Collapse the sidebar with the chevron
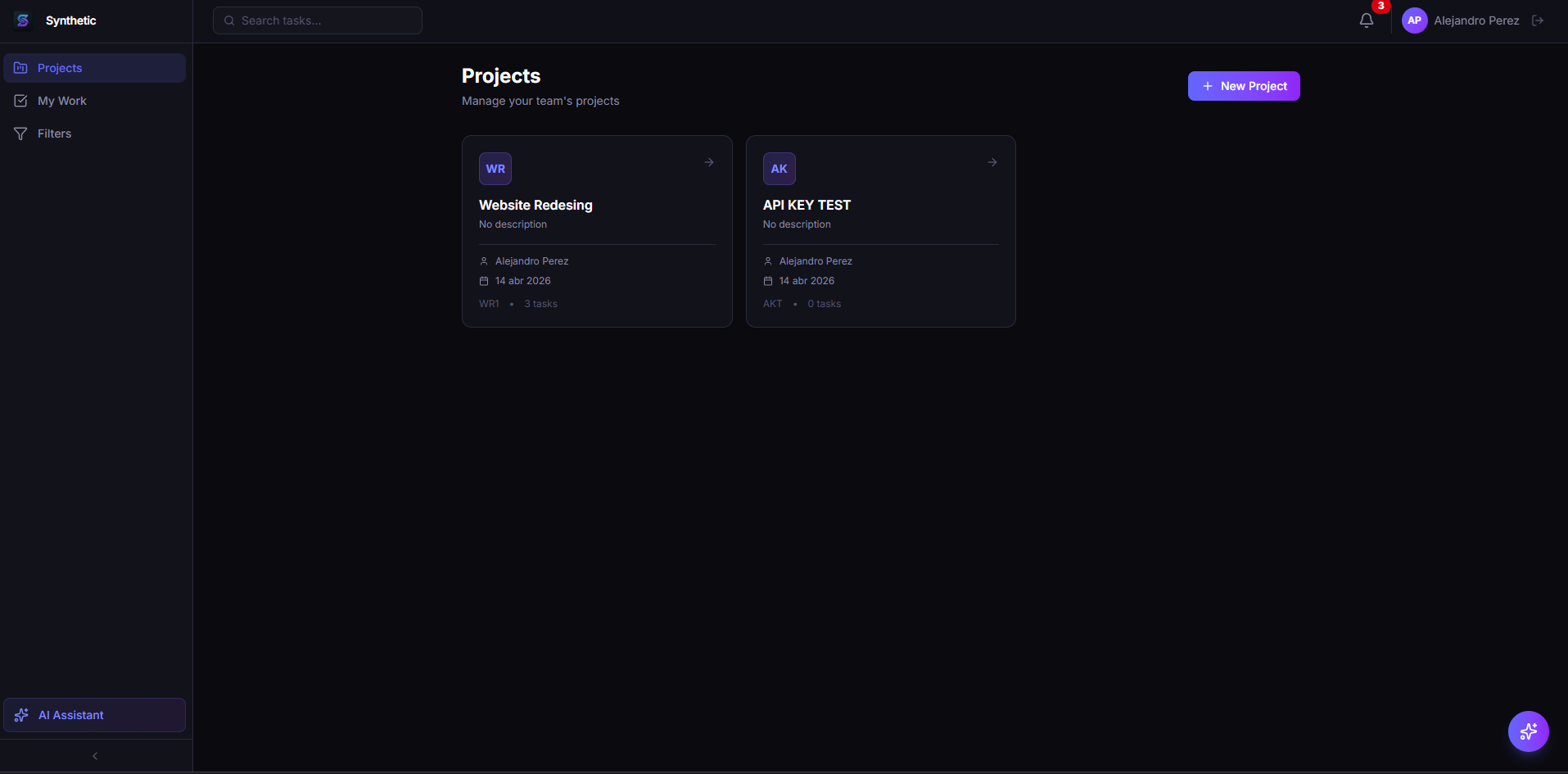 click(94, 755)
